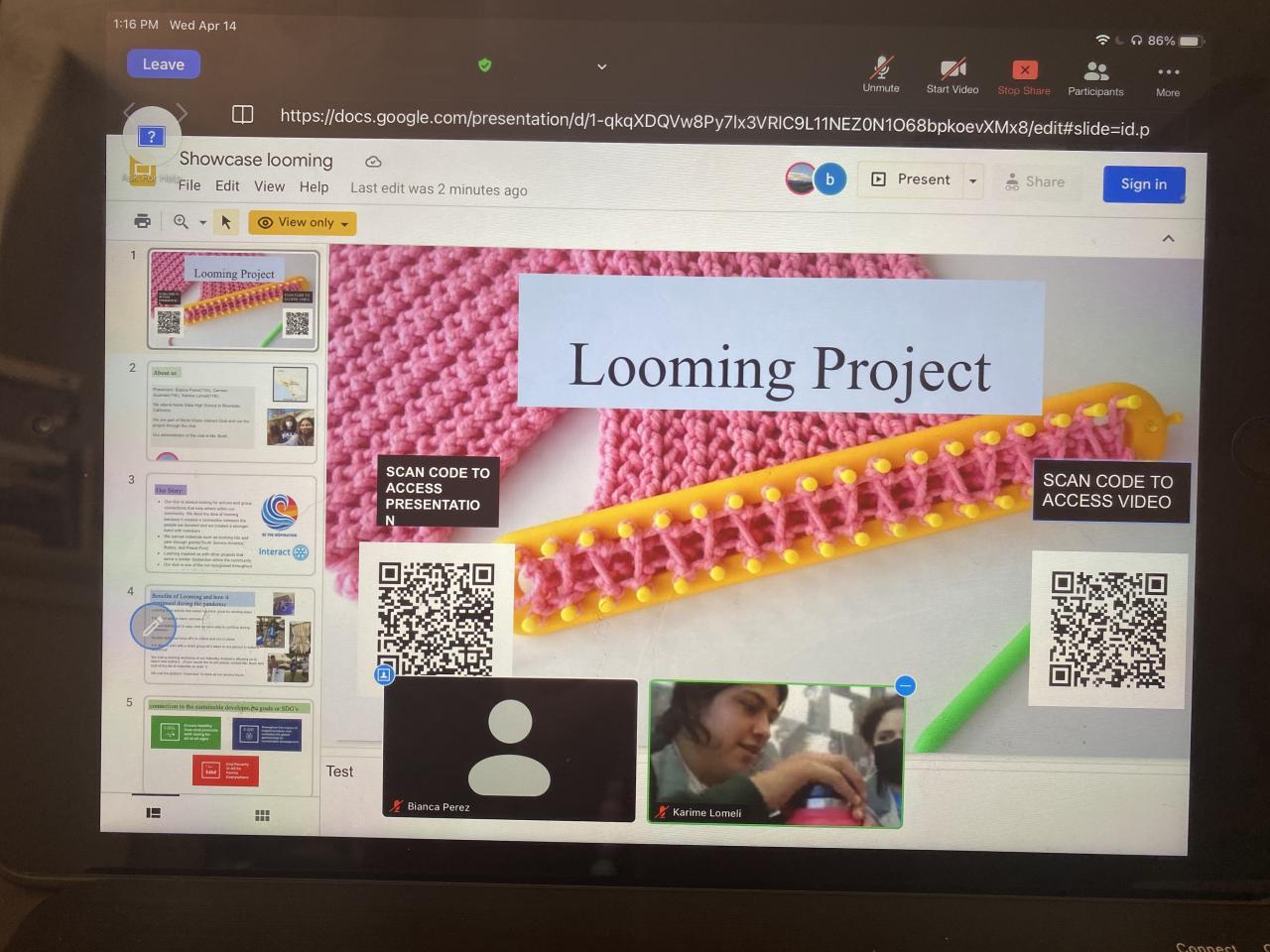The image size is (1270, 952).
Task: Print the presentation with the printer icon
Action: pyautogui.click(x=143, y=221)
